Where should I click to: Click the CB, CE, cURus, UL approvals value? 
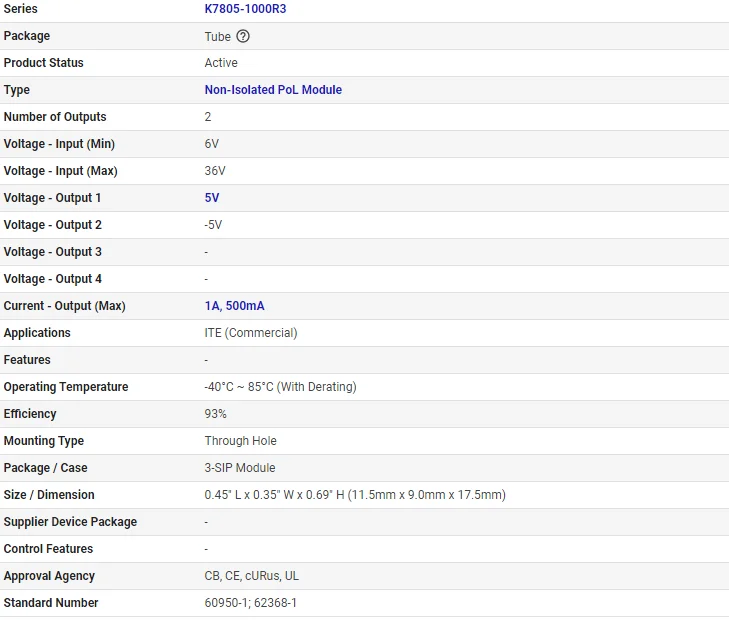[252, 576]
